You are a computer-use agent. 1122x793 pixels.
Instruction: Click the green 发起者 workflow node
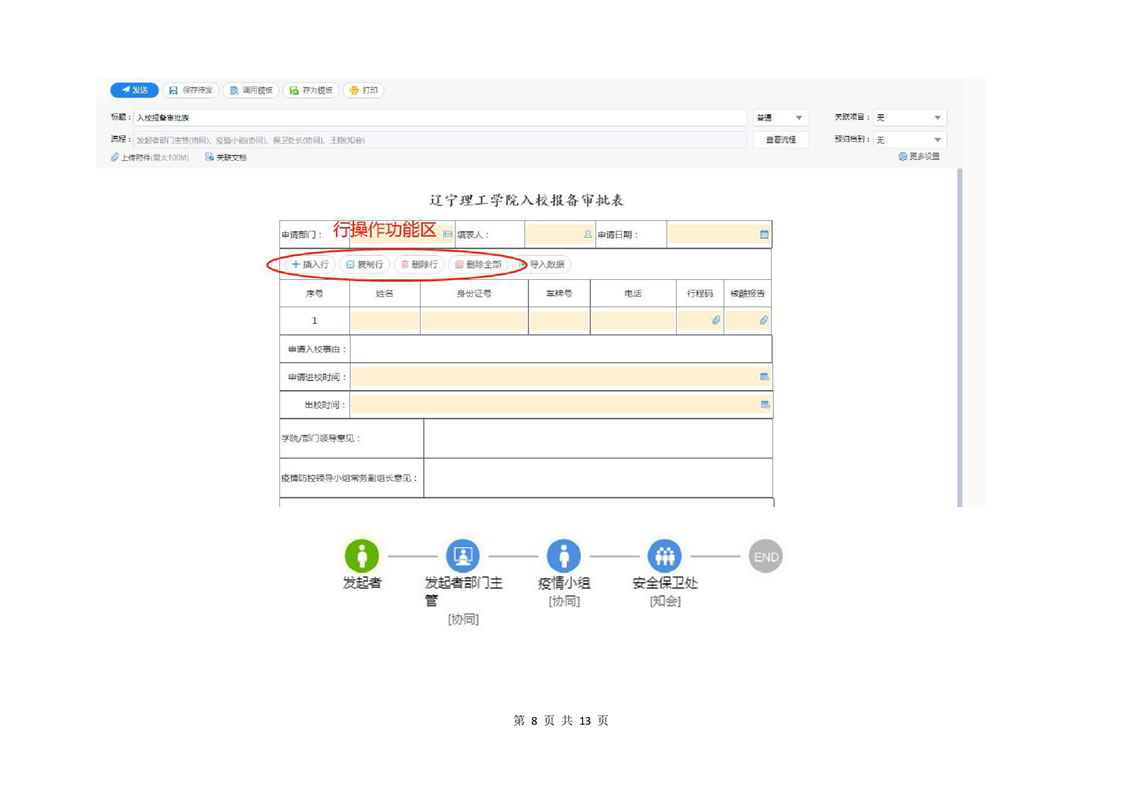click(x=362, y=555)
